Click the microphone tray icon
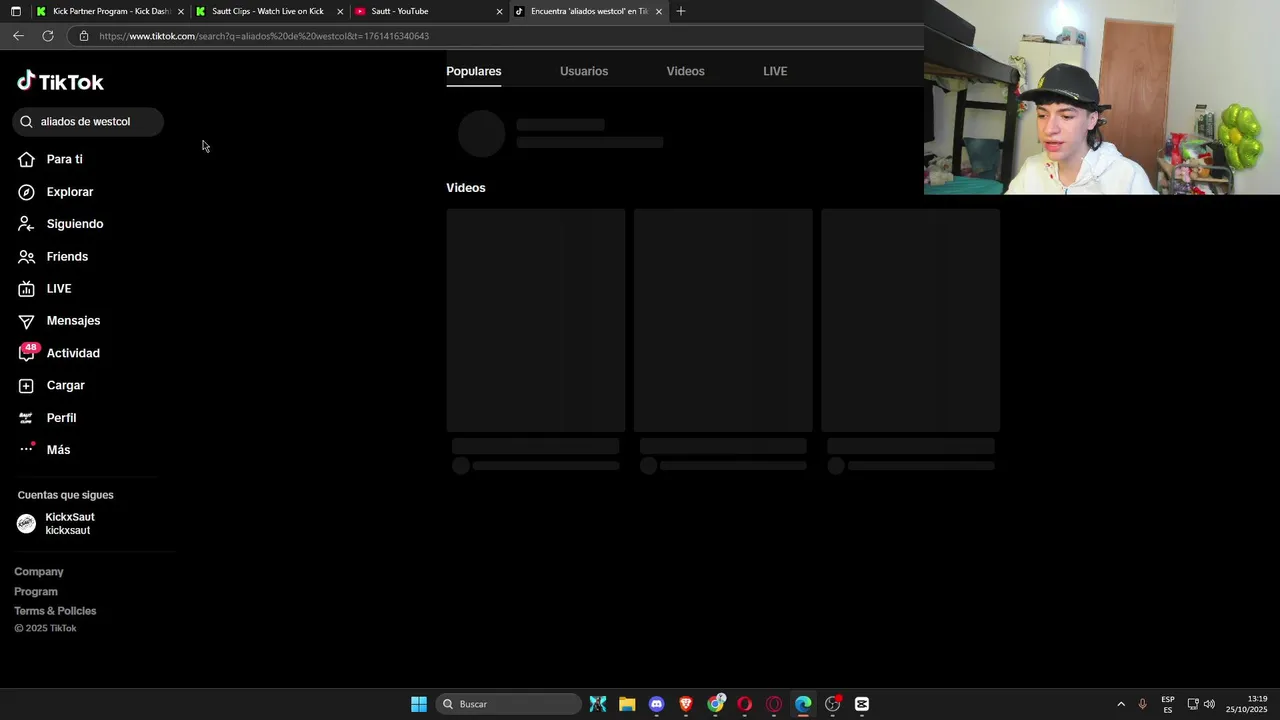 point(1142,704)
